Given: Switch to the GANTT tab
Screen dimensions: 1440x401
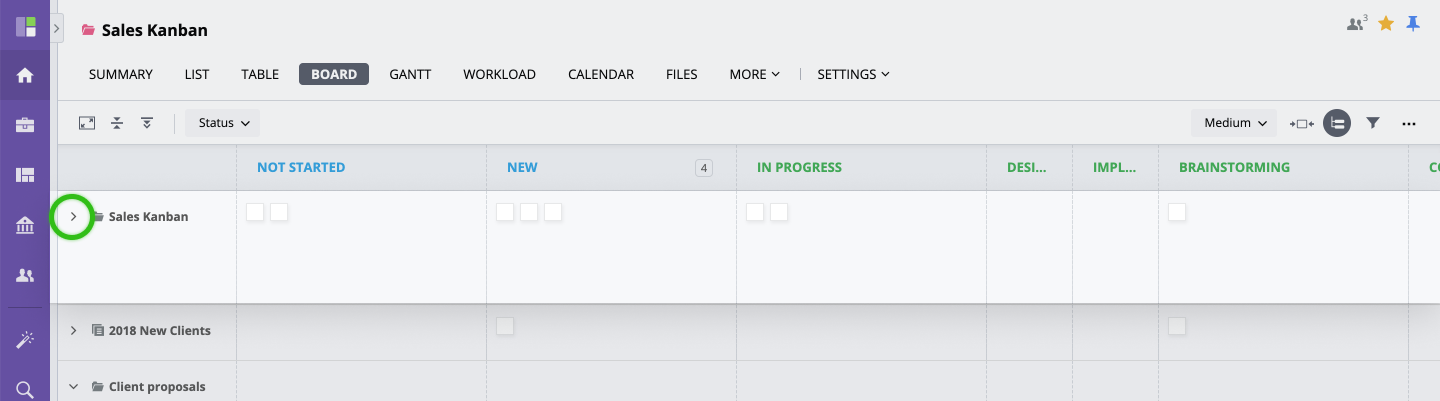Looking at the screenshot, I should coord(410,74).
